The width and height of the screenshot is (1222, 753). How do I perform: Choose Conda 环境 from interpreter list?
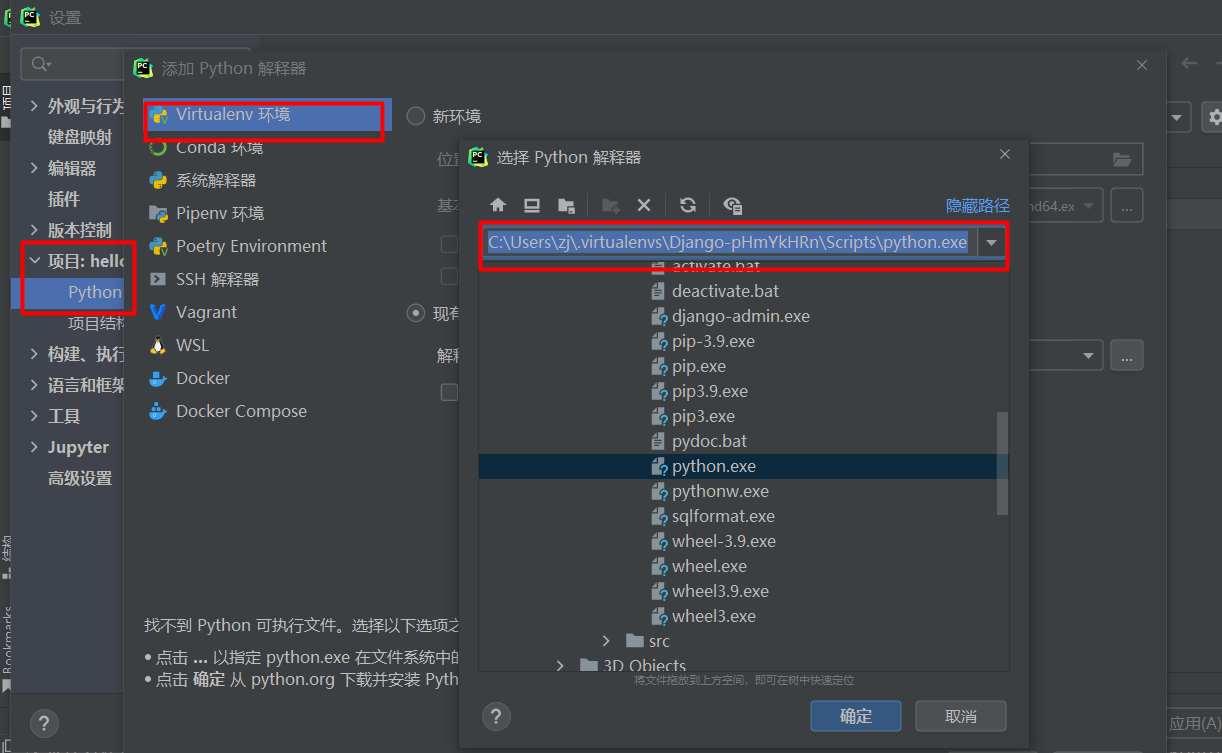pos(219,148)
